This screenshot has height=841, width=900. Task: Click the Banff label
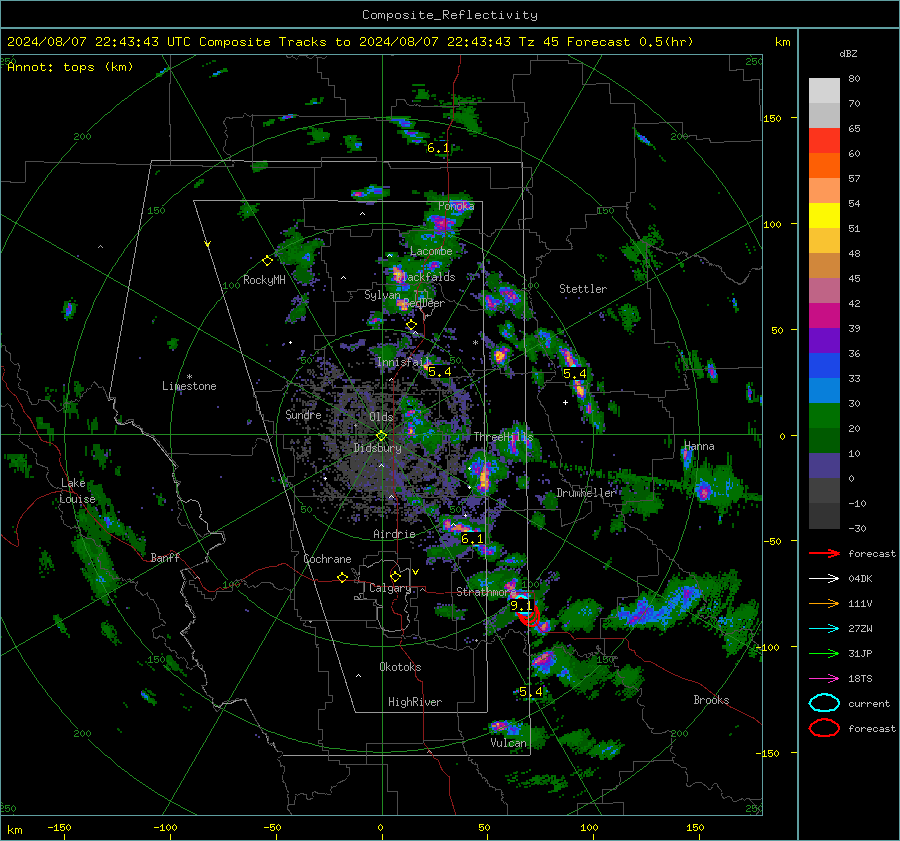(x=165, y=558)
